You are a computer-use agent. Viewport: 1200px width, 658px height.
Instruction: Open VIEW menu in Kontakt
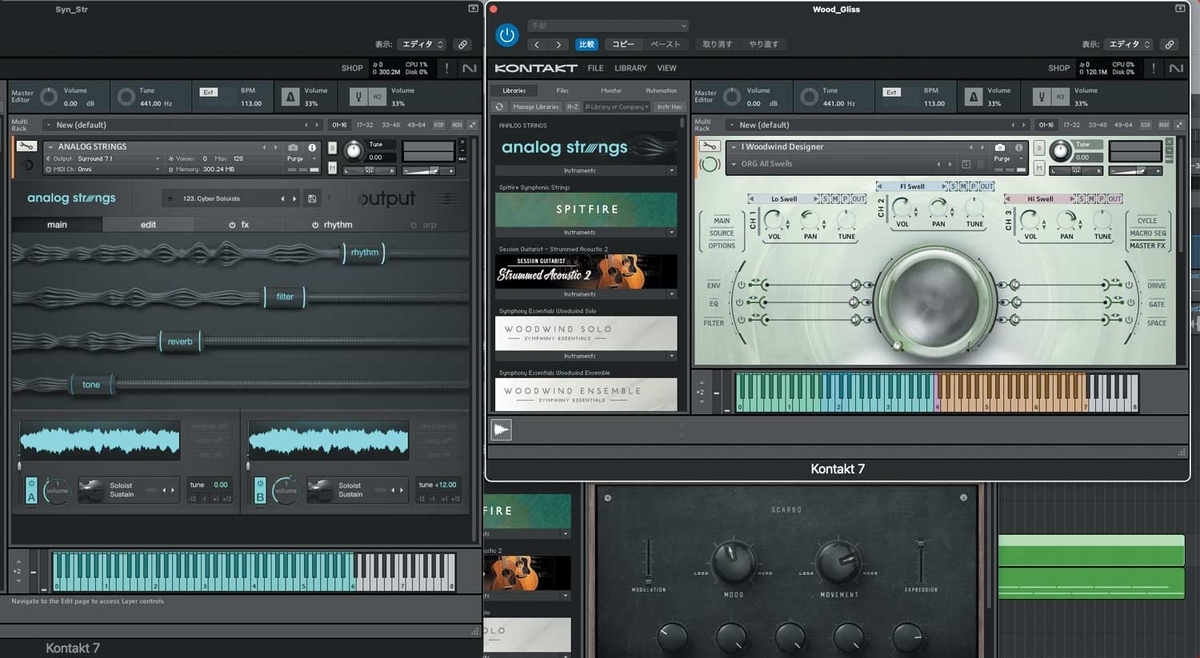(667, 68)
